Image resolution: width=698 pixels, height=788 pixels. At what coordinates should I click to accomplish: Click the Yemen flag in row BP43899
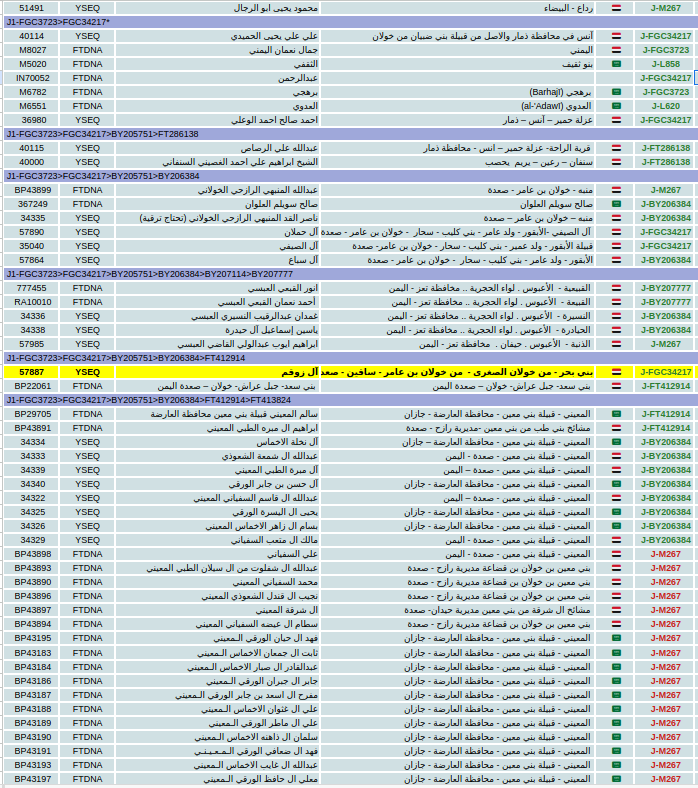coord(616,190)
